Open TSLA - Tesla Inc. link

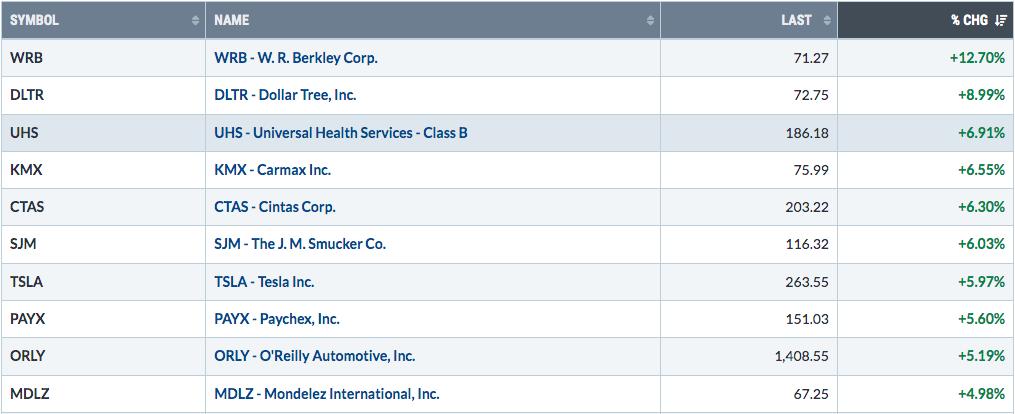coord(264,282)
